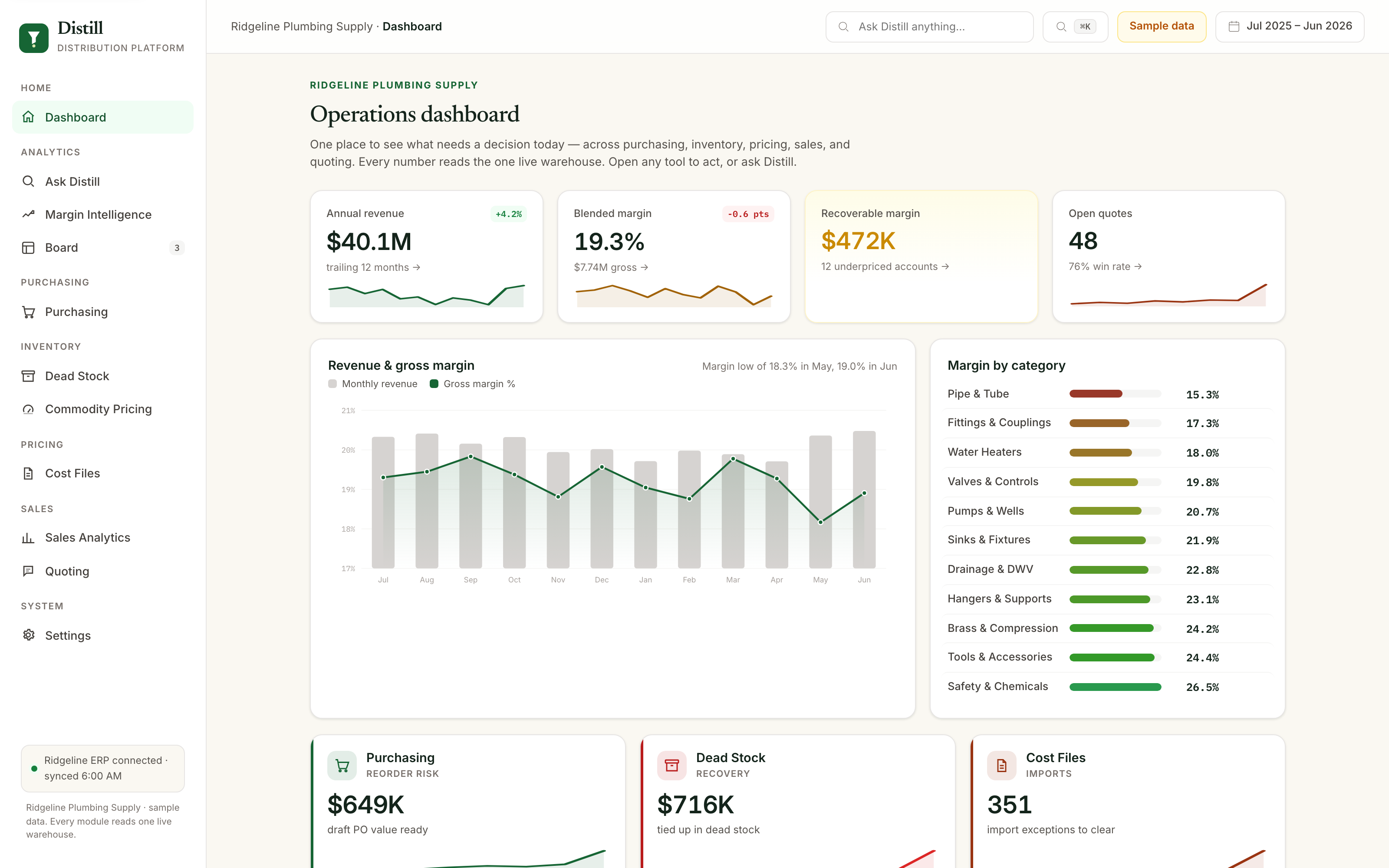Open the 12 underpriced accounts link
Screen dimensions: 1389x868
tap(885, 266)
